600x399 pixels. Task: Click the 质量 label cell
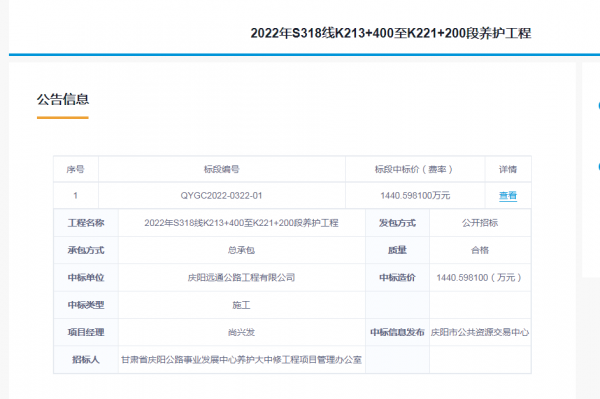(397, 250)
